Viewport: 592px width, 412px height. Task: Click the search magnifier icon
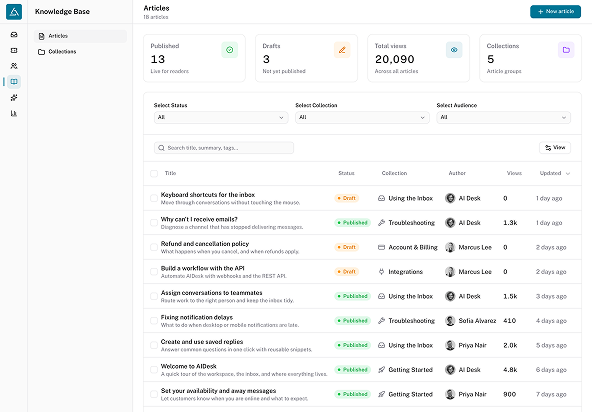(x=162, y=148)
